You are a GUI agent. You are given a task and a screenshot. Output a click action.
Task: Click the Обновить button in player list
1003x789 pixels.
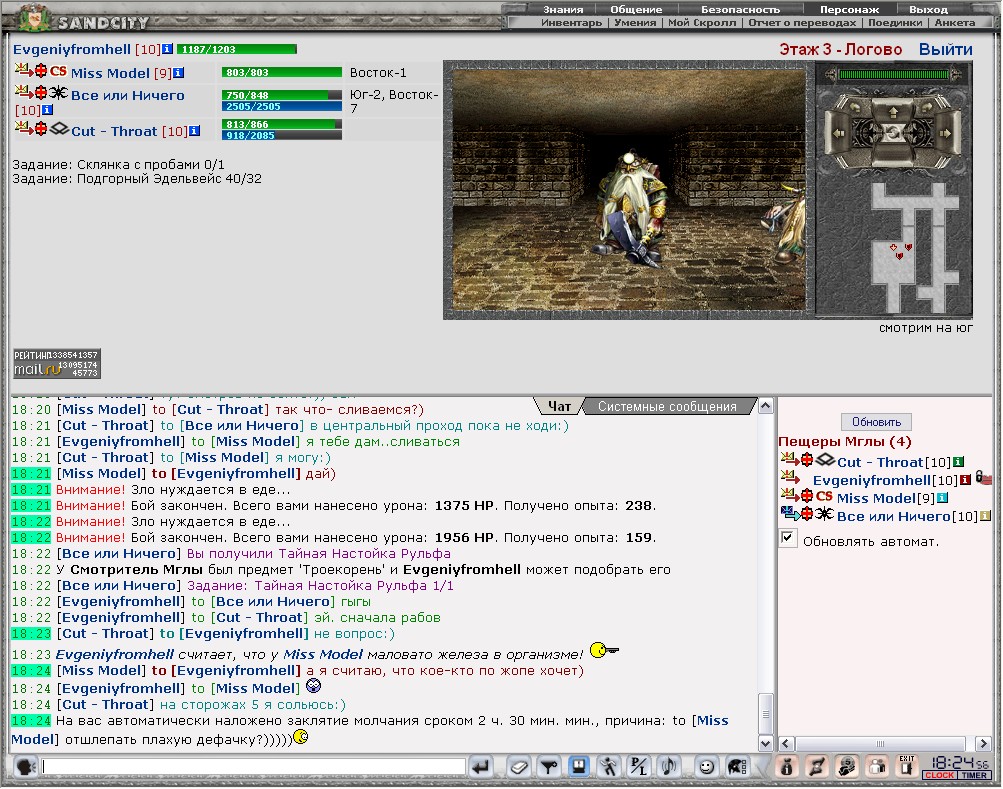point(876,422)
